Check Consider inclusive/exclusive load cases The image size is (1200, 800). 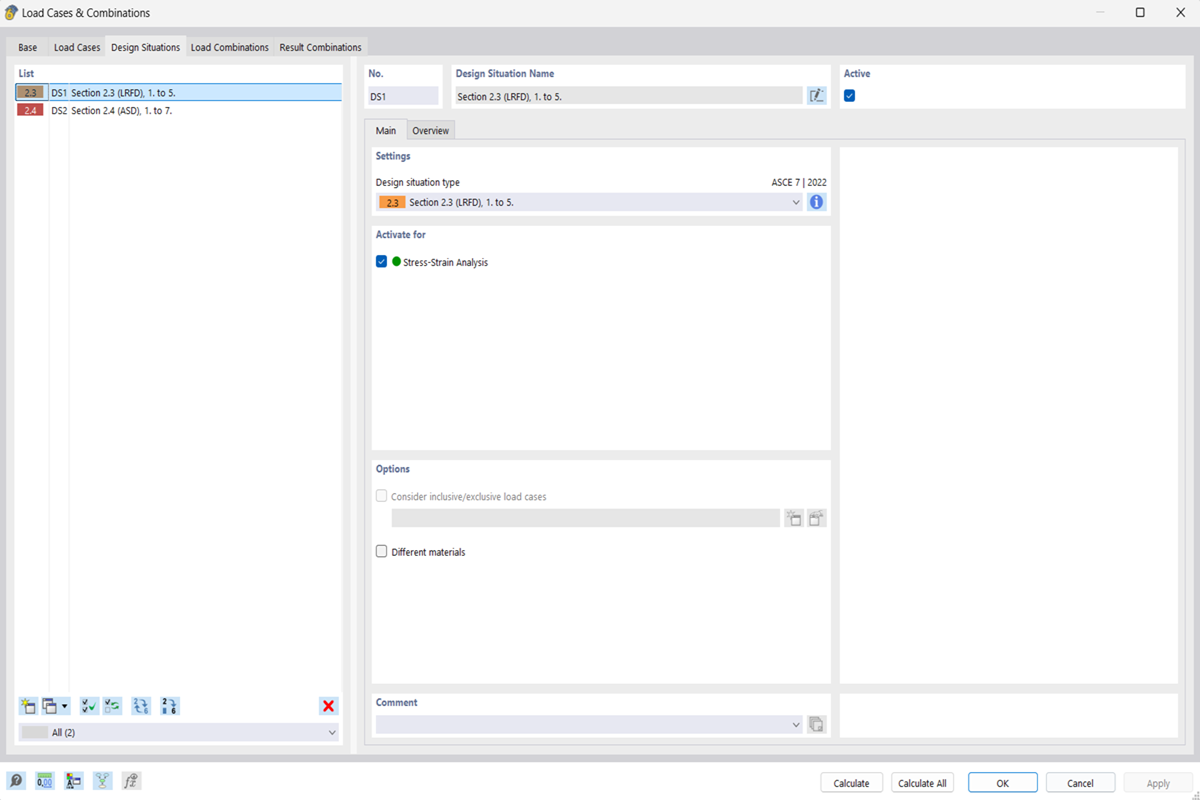tap(381, 496)
